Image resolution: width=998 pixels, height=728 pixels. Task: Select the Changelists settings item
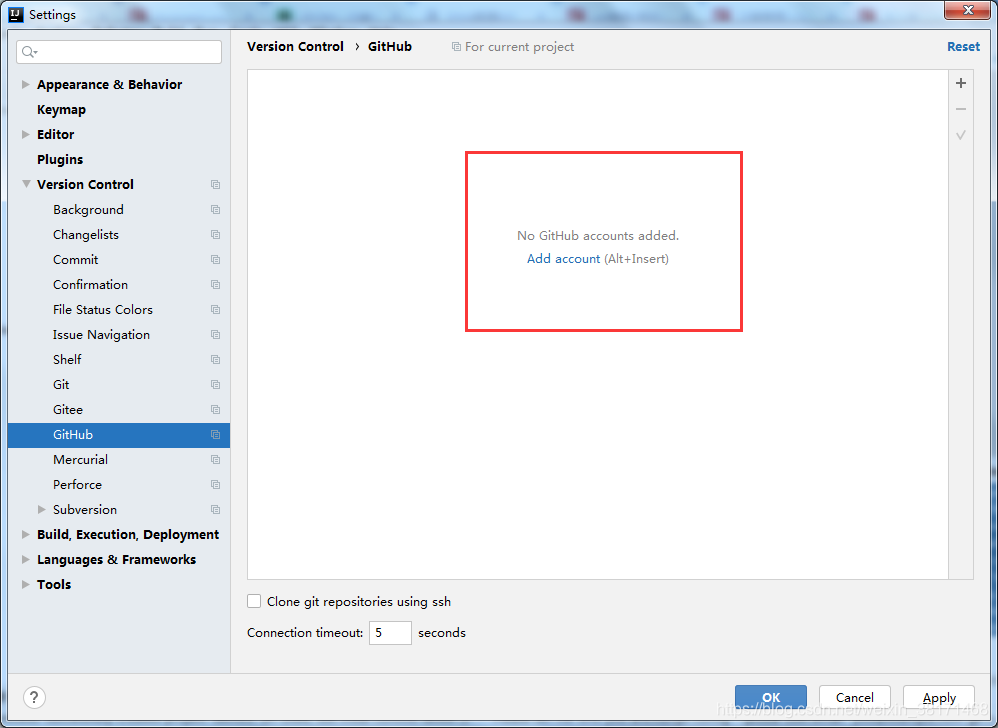tap(86, 235)
